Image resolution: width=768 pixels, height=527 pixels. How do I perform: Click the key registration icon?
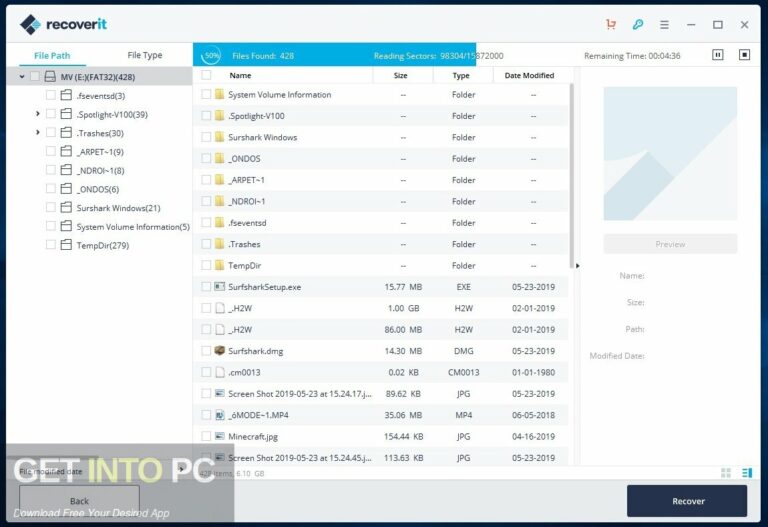point(638,24)
